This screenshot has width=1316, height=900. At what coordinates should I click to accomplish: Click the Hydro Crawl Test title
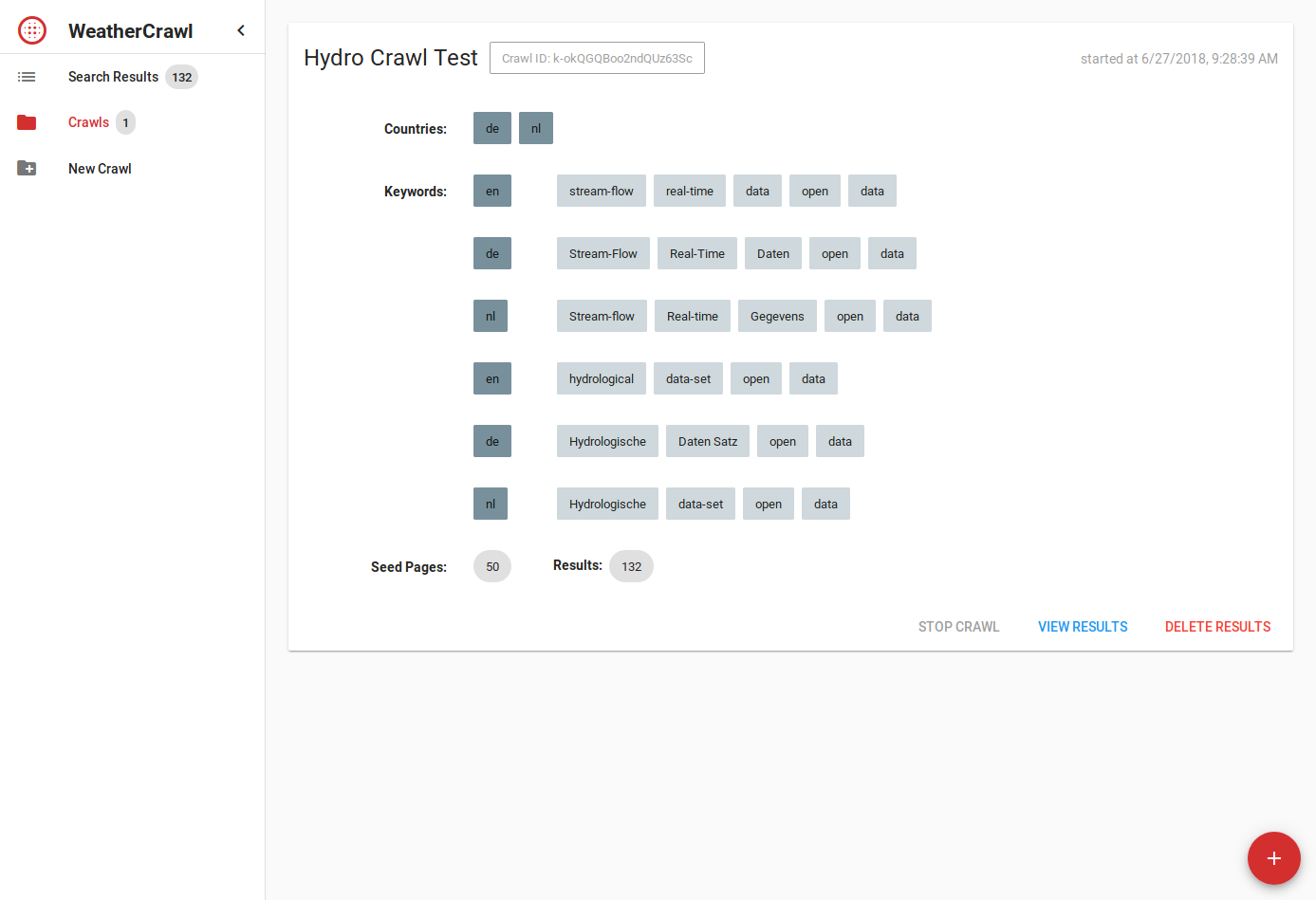(391, 58)
